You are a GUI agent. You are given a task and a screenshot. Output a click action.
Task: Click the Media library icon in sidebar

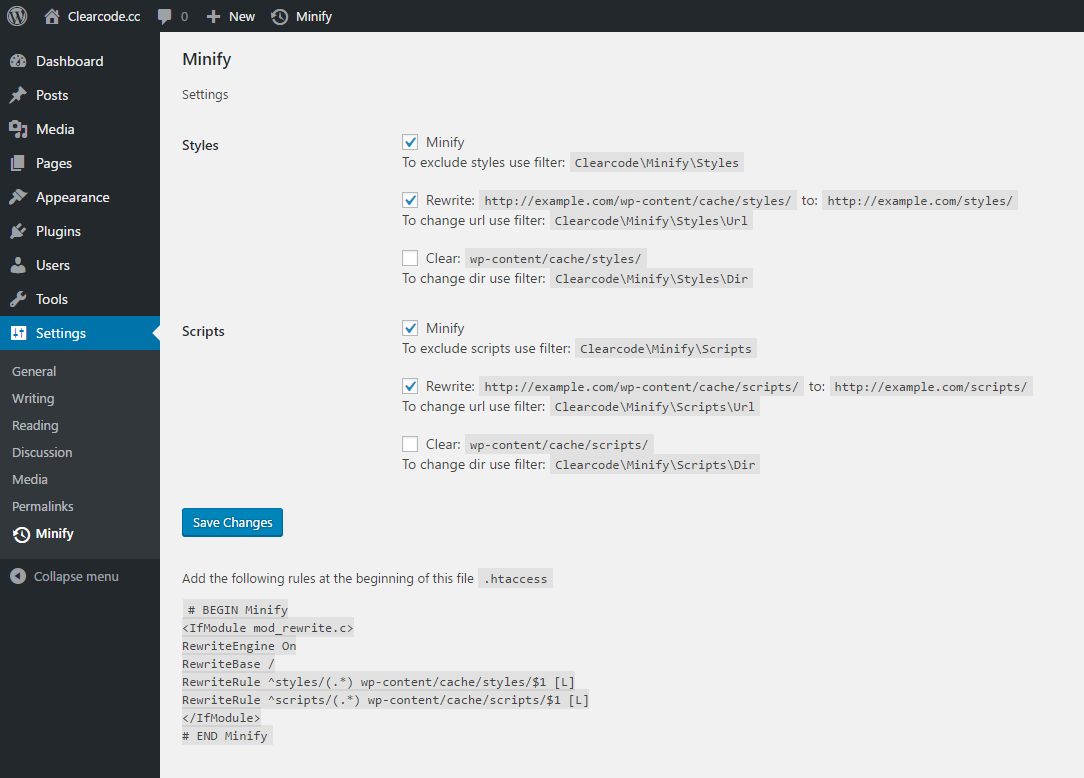pos(18,129)
